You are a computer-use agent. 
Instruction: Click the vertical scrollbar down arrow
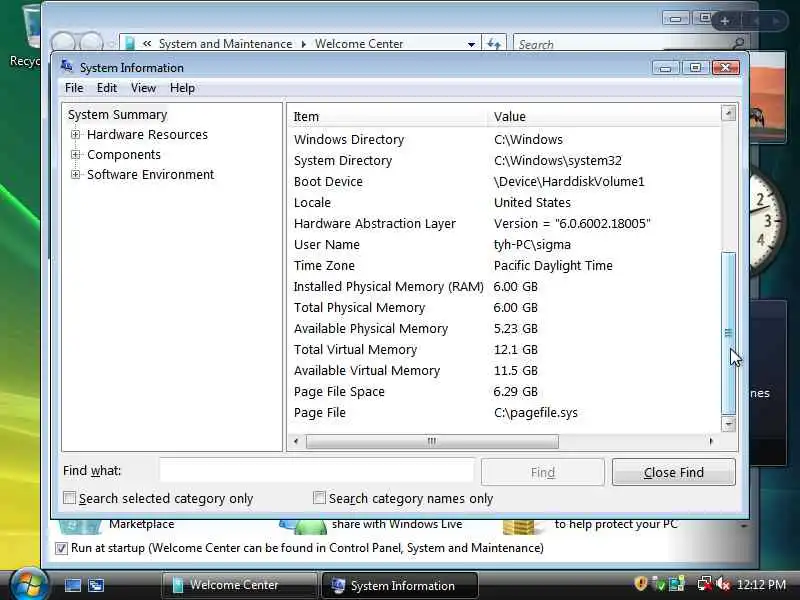point(729,424)
